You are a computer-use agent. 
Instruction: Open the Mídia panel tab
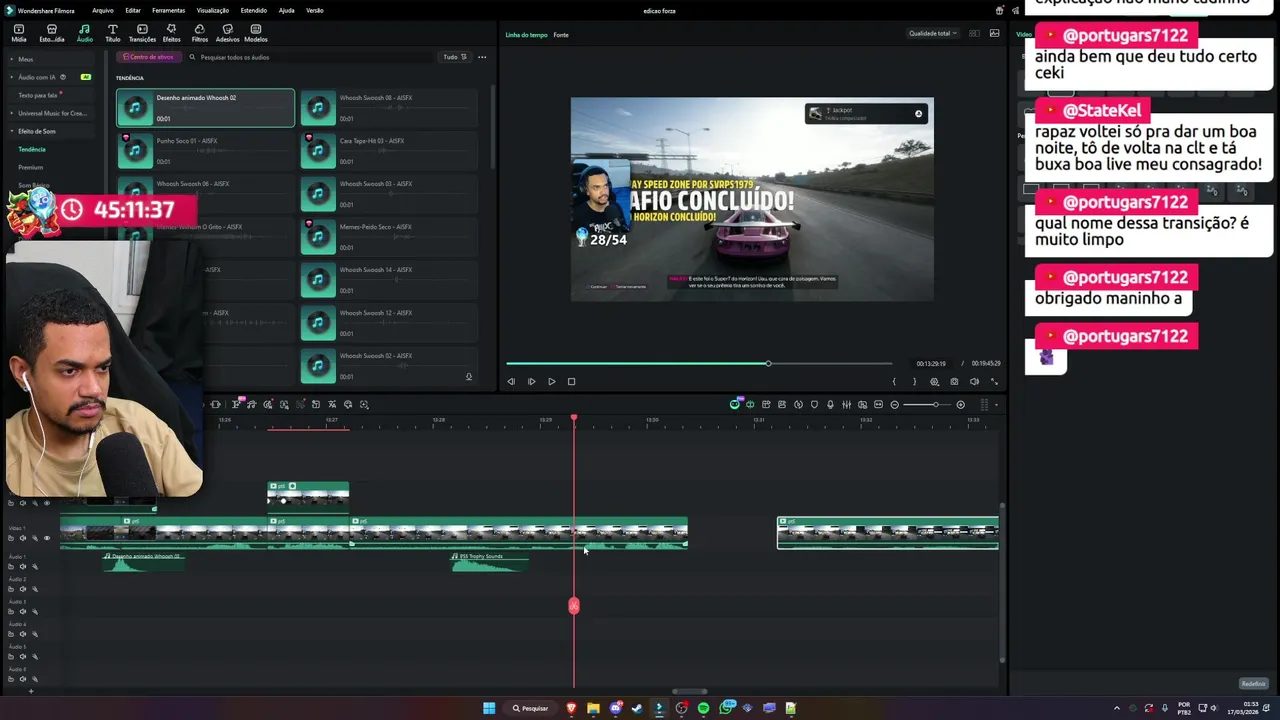coord(18,33)
